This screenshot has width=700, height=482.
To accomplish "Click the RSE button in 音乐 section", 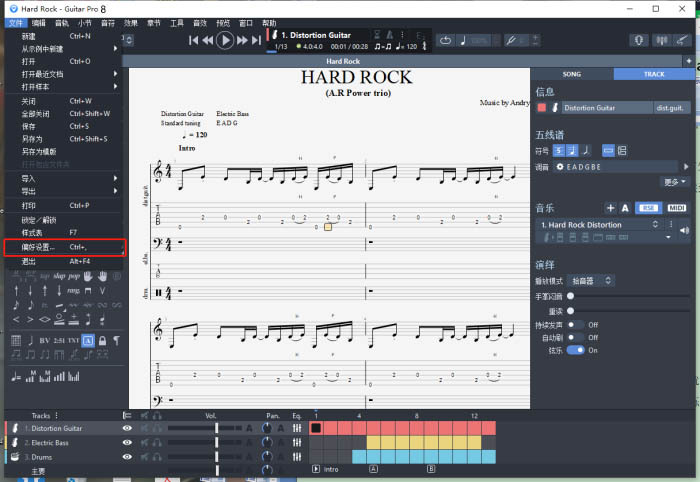I will coord(649,208).
